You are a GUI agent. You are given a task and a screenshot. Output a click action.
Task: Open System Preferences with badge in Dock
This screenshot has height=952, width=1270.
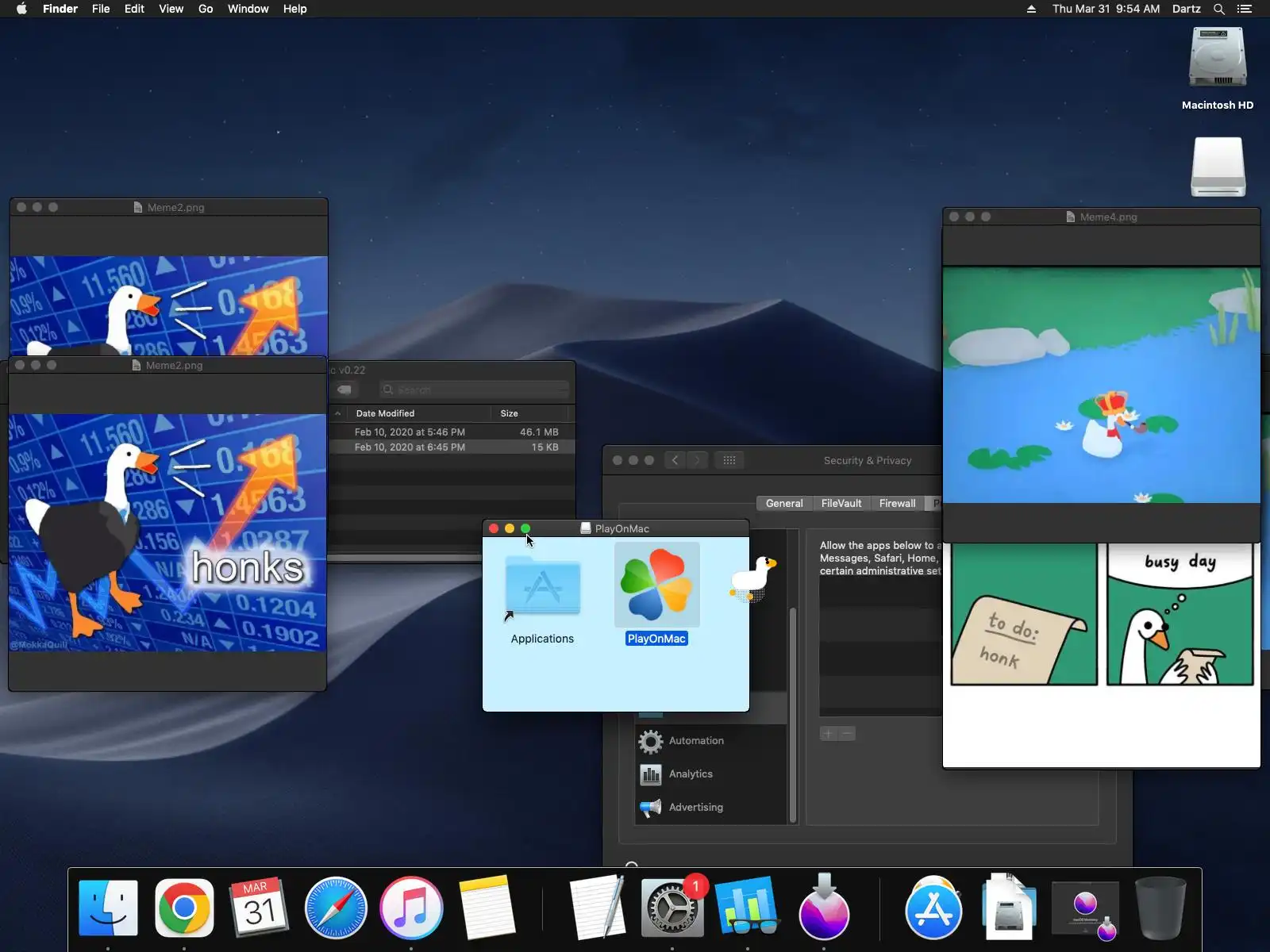(673, 908)
